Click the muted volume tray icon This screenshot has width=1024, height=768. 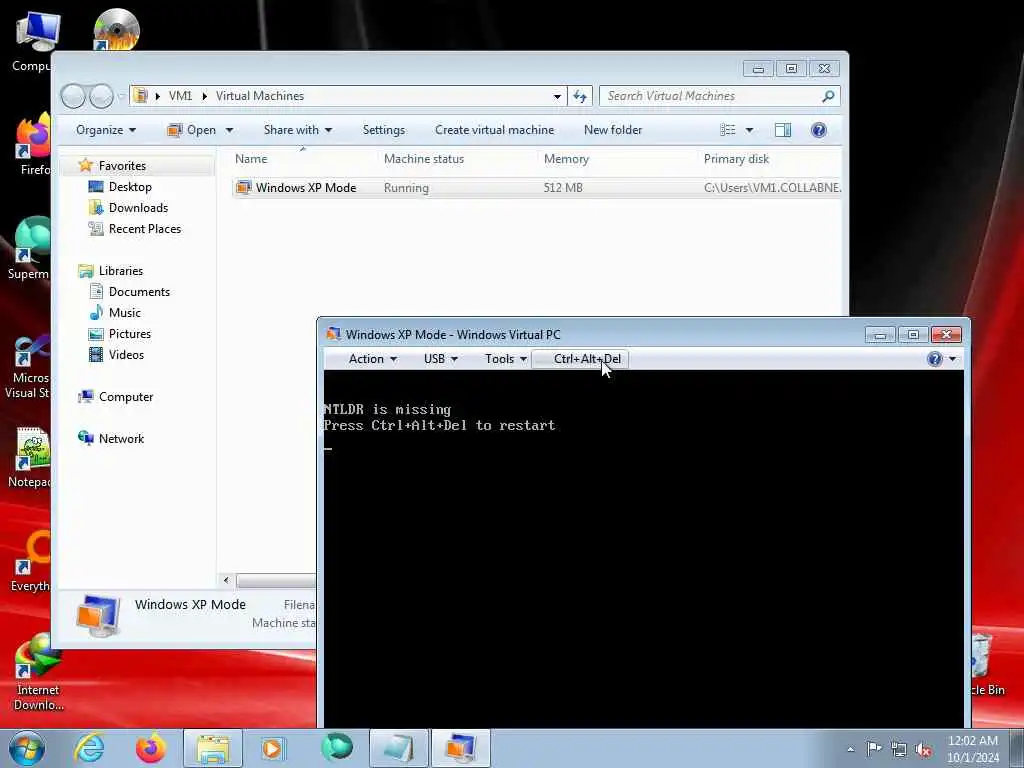coord(923,750)
